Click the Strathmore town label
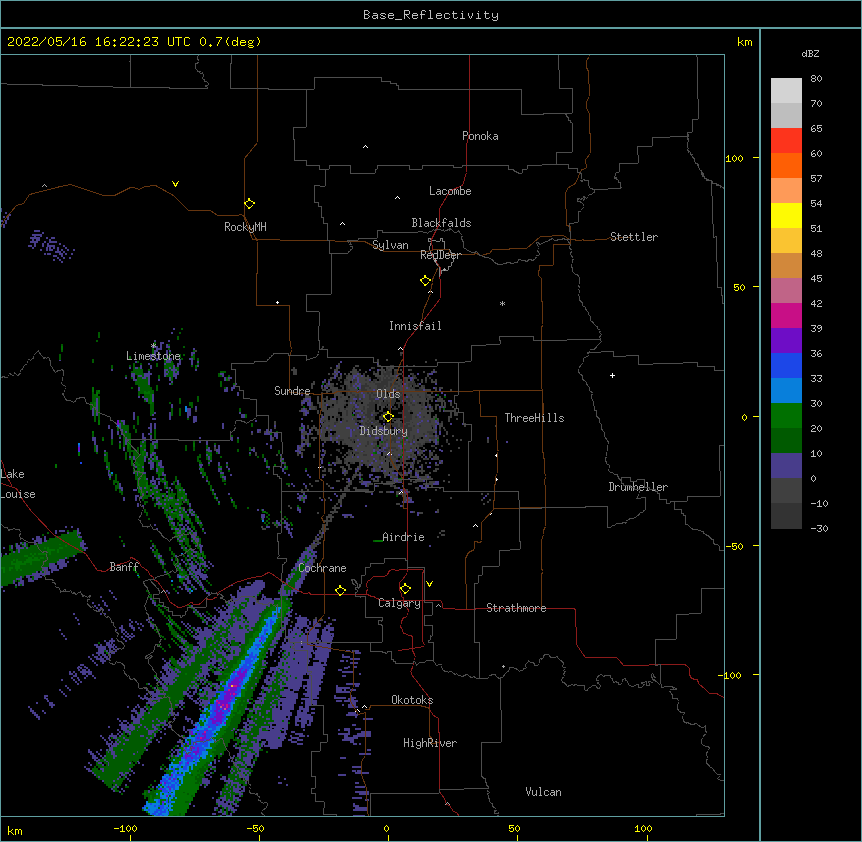Viewport: 862px width, 842px height. coord(516,608)
